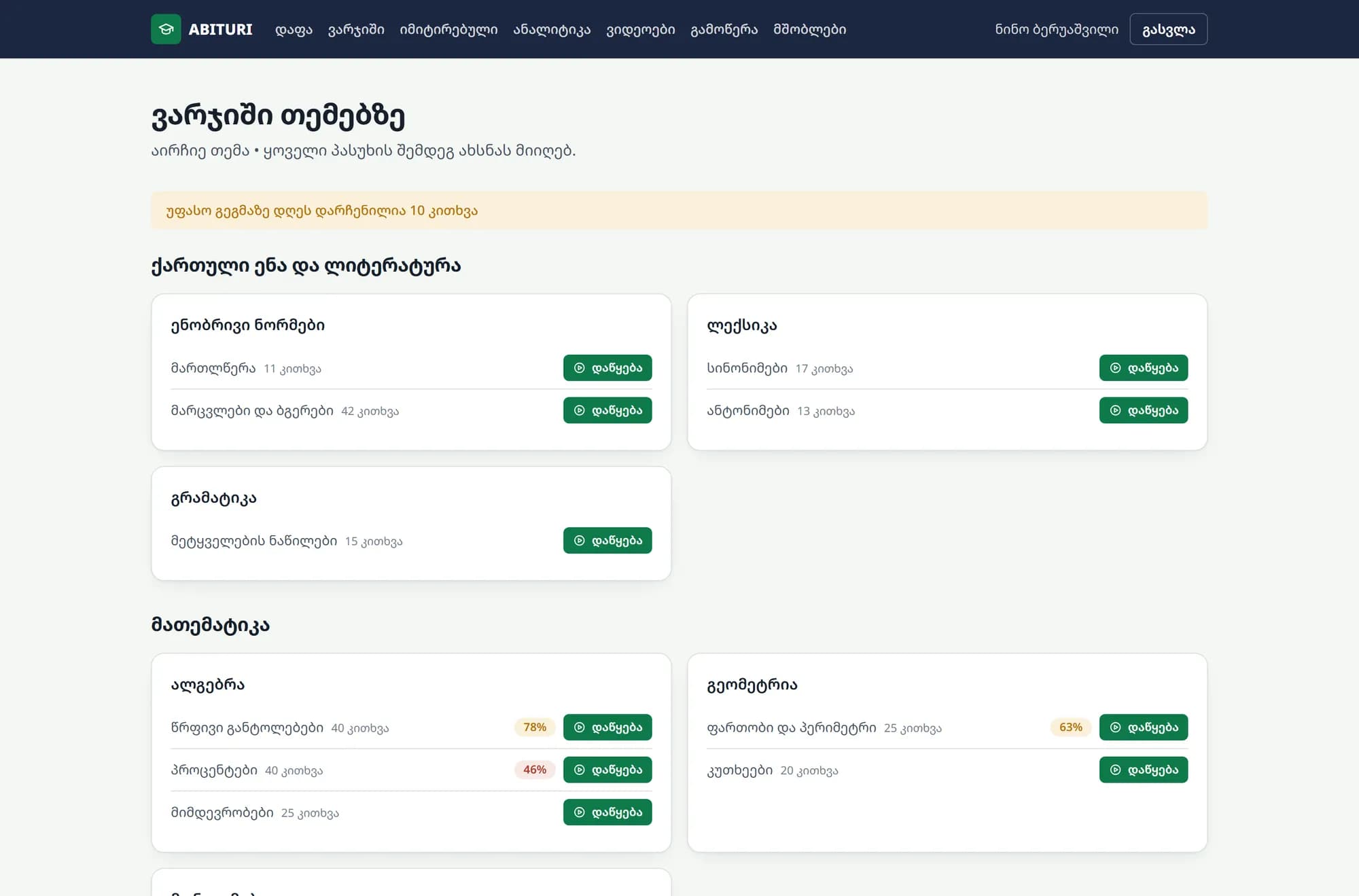Click the 11 კითხვა count text
Viewport: 1359px width, 896px height.
tap(292, 369)
